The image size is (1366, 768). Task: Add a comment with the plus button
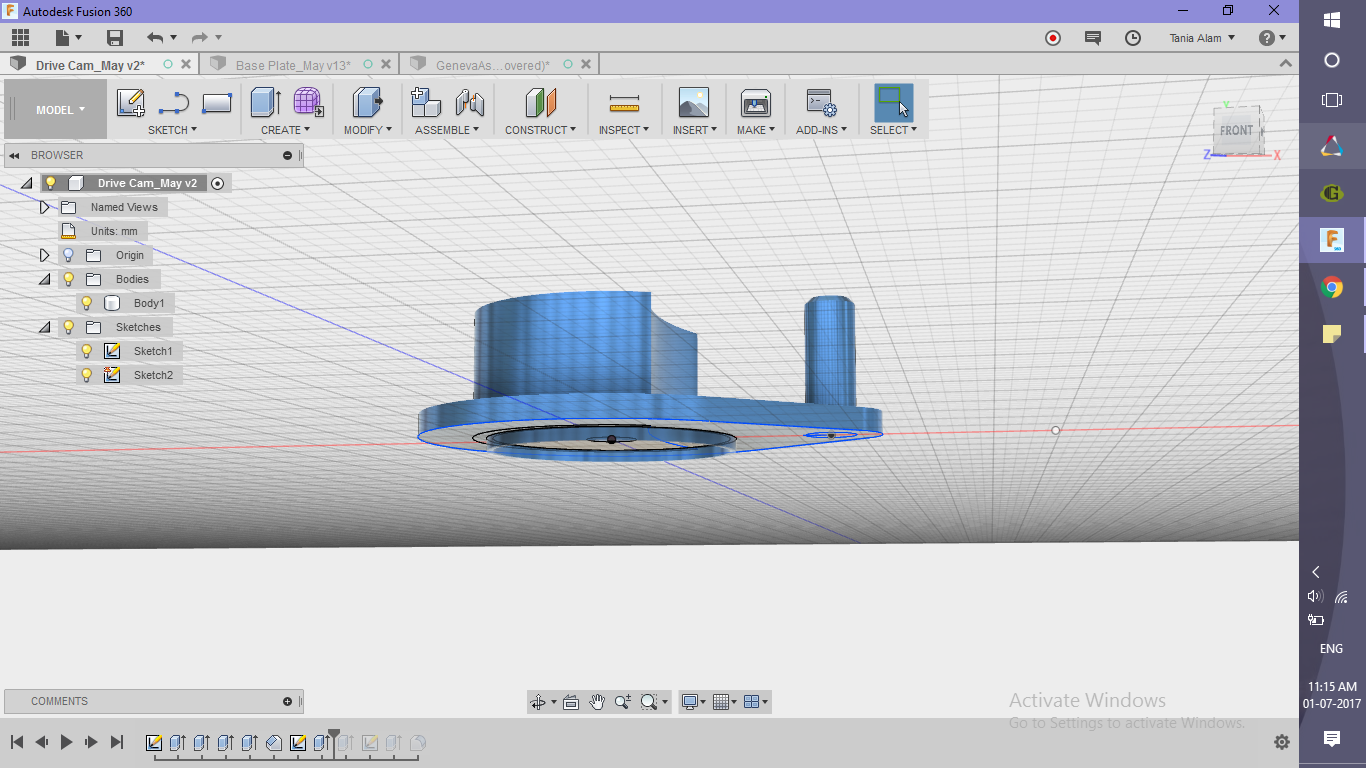coord(288,701)
